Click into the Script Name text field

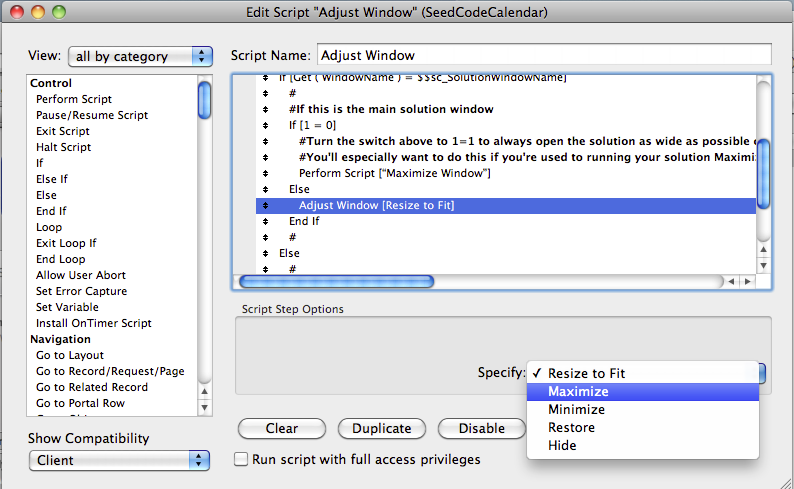point(544,55)
